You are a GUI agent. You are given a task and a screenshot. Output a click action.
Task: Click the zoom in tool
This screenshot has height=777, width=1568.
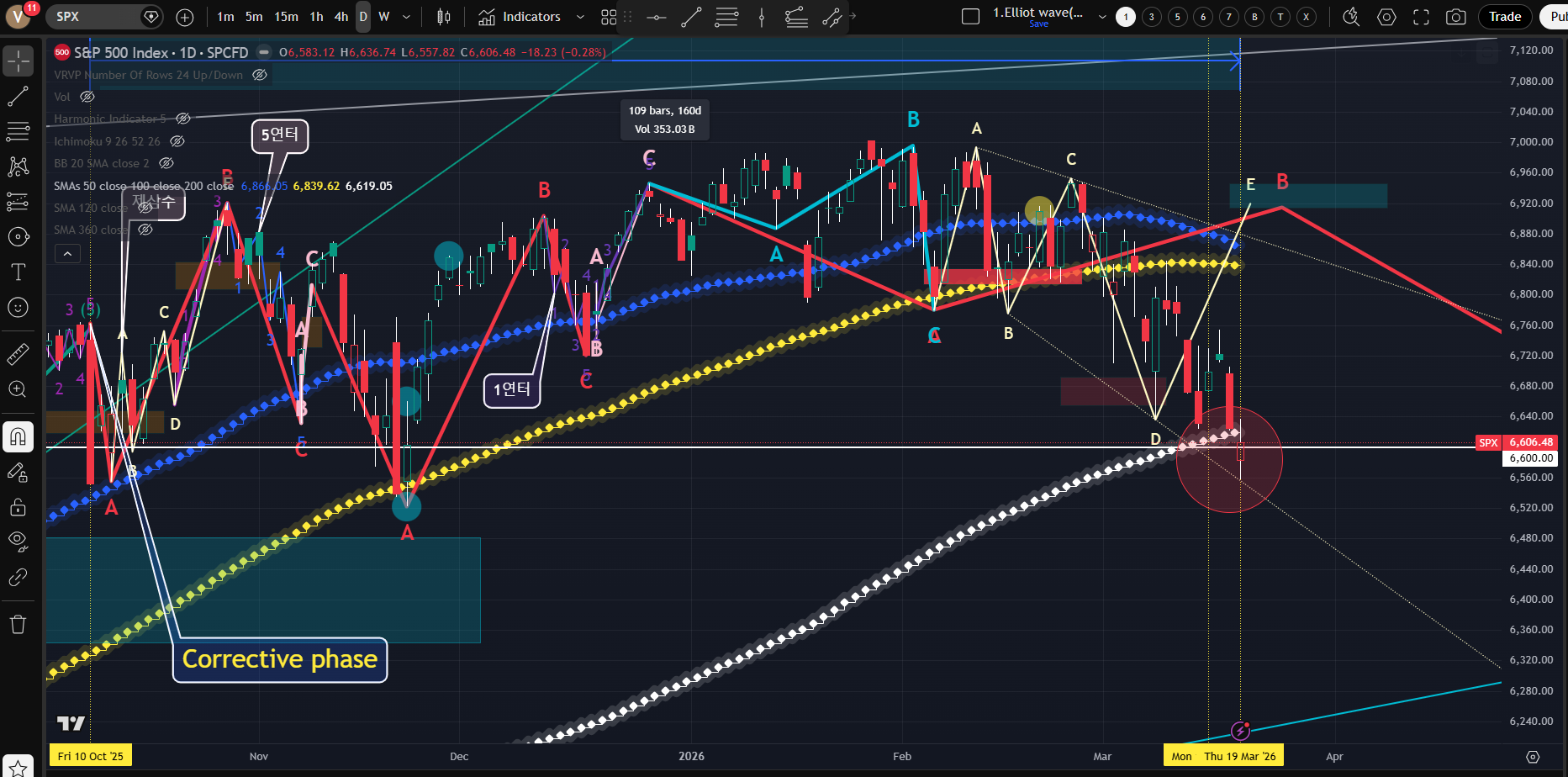click(18, 389)
